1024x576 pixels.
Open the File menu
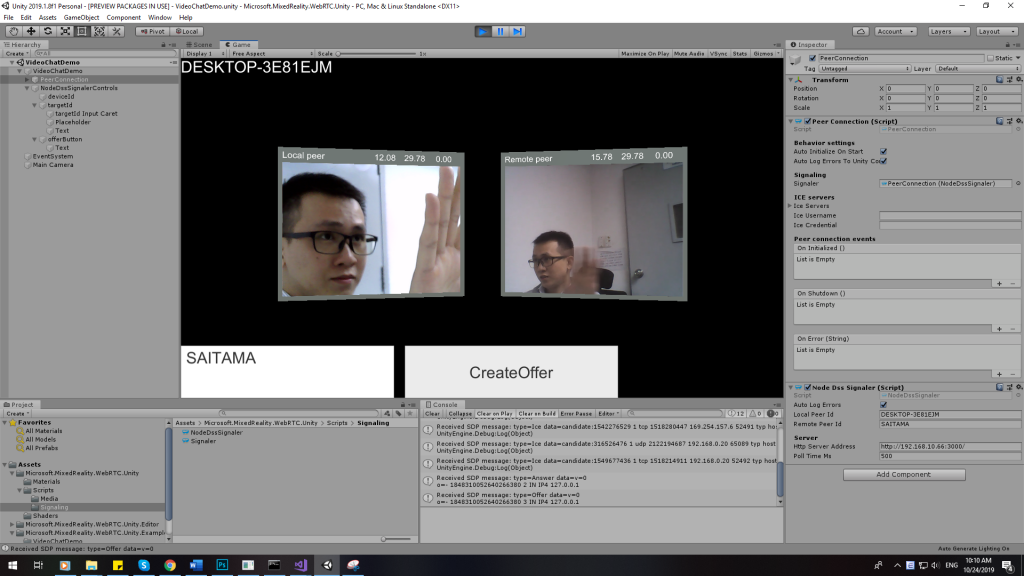(8, 18)
